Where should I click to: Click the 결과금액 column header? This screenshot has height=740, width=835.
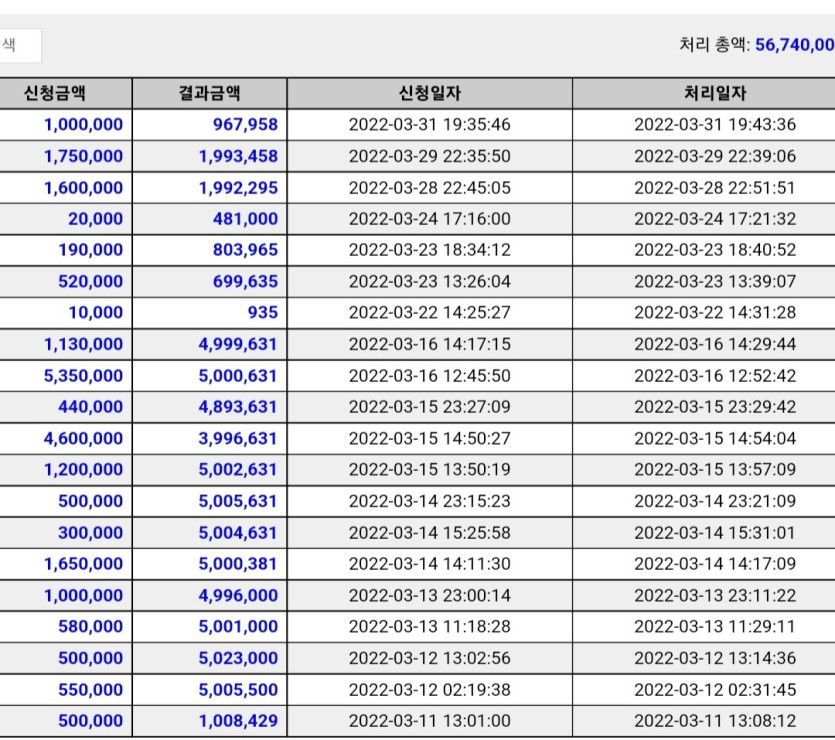pyautogui.click(x=209, y=94)
